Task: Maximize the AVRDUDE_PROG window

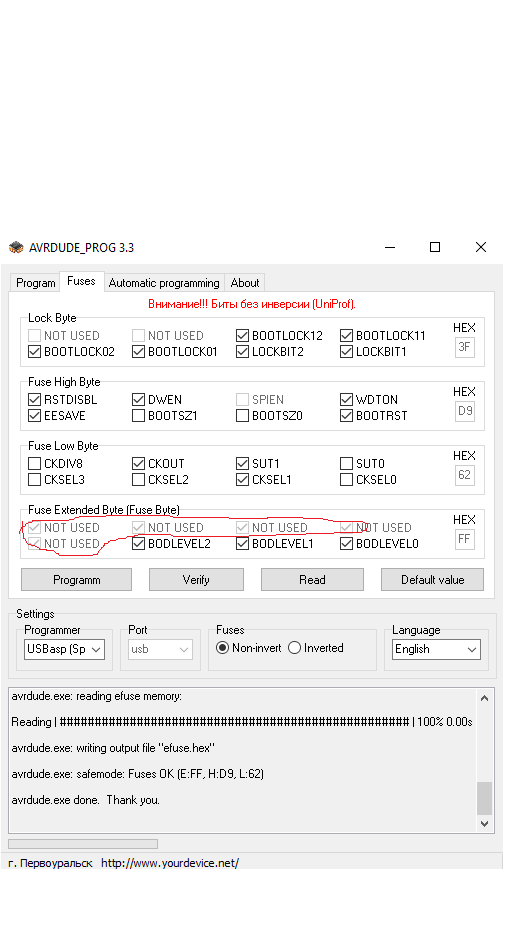Action: click(x=435, y=247)
